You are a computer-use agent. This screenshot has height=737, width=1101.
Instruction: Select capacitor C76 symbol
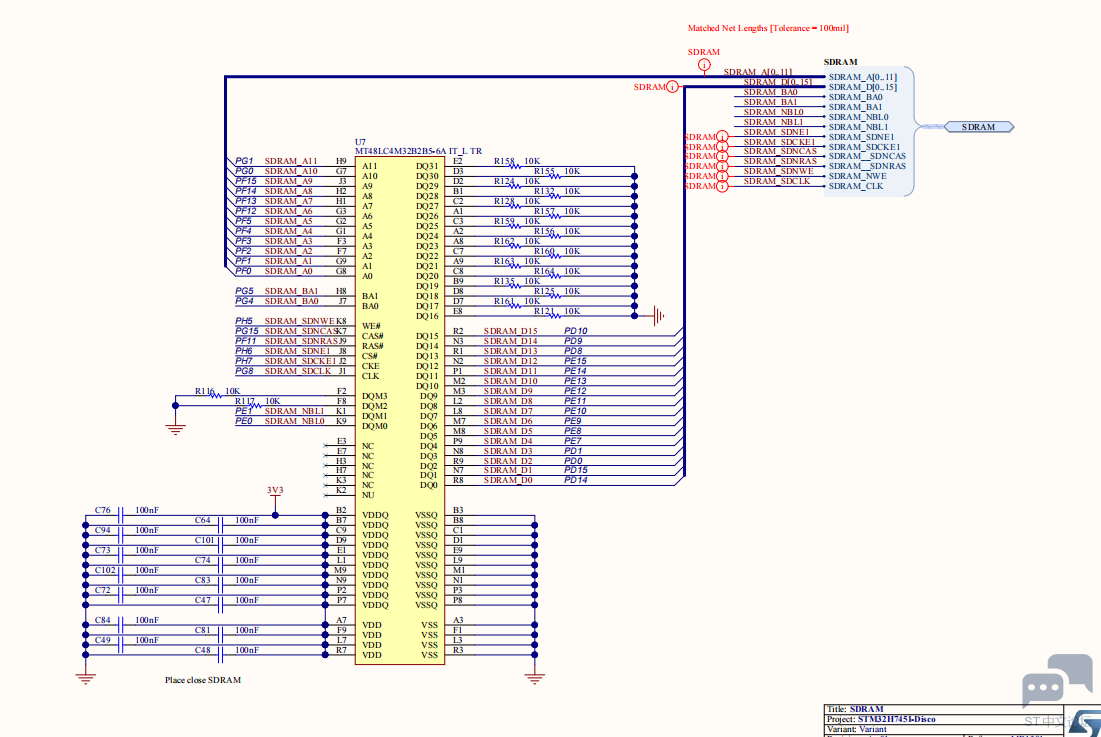click(121, 516)
